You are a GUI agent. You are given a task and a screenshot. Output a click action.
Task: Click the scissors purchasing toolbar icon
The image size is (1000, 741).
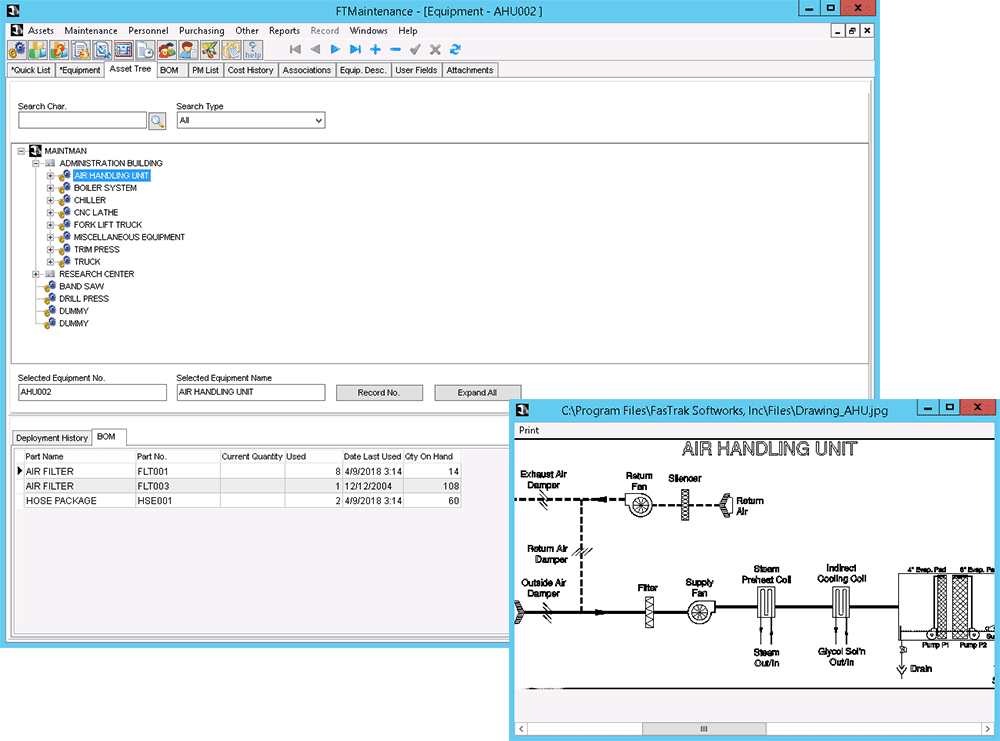[210, 50]
